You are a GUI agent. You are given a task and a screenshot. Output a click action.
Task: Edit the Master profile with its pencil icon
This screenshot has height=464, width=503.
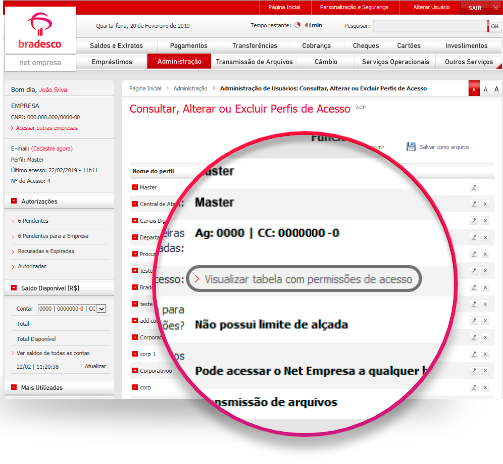(x=474, y=187)
